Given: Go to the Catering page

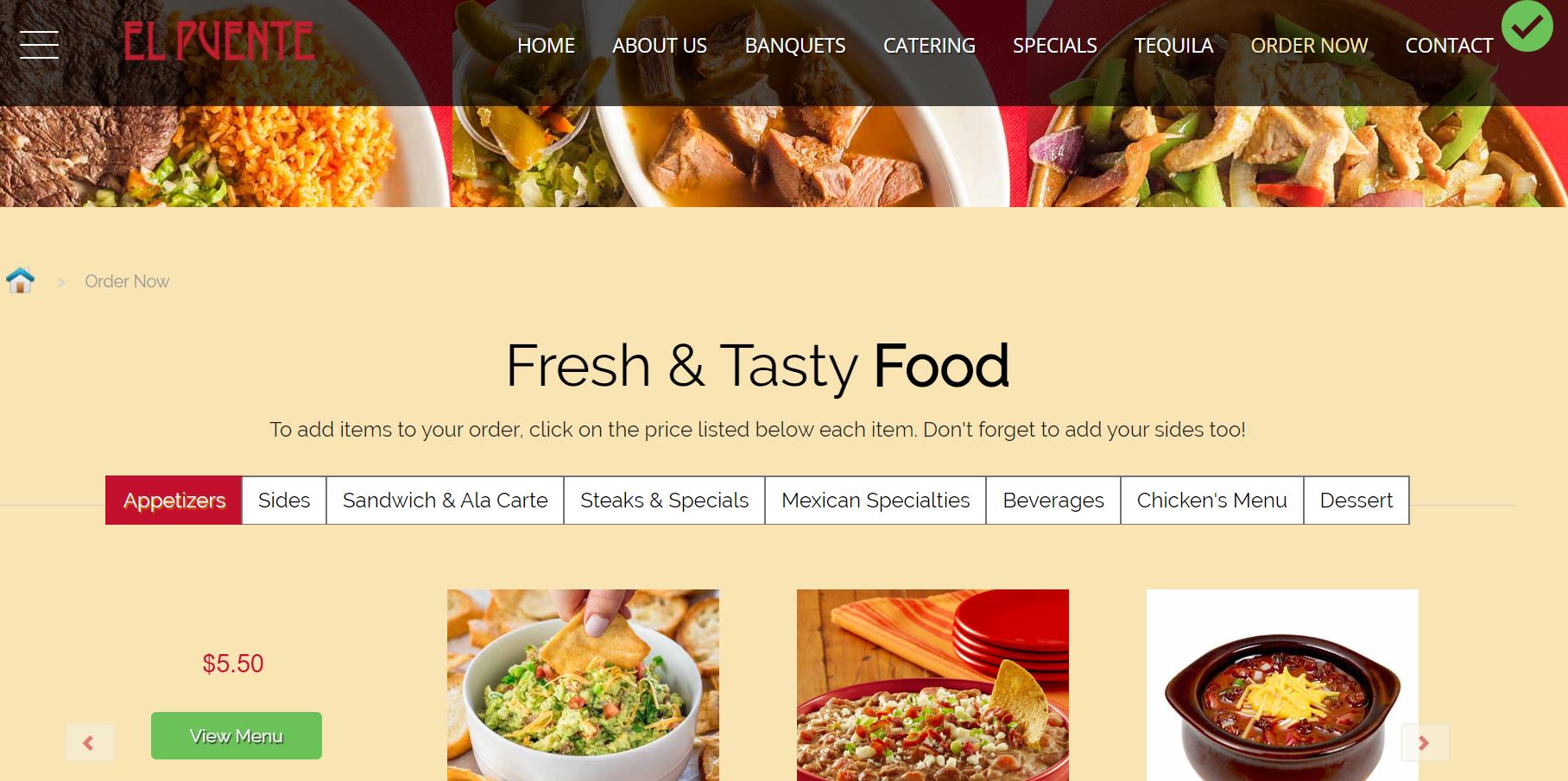Looking at the screenshot, I should point(929,46).
